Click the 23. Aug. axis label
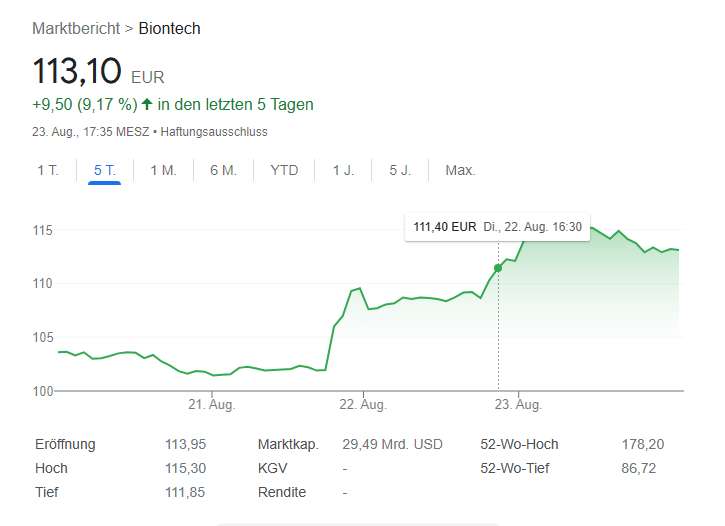Image resolution: width=725 pixels, height=526 pixels. (518, 404)
